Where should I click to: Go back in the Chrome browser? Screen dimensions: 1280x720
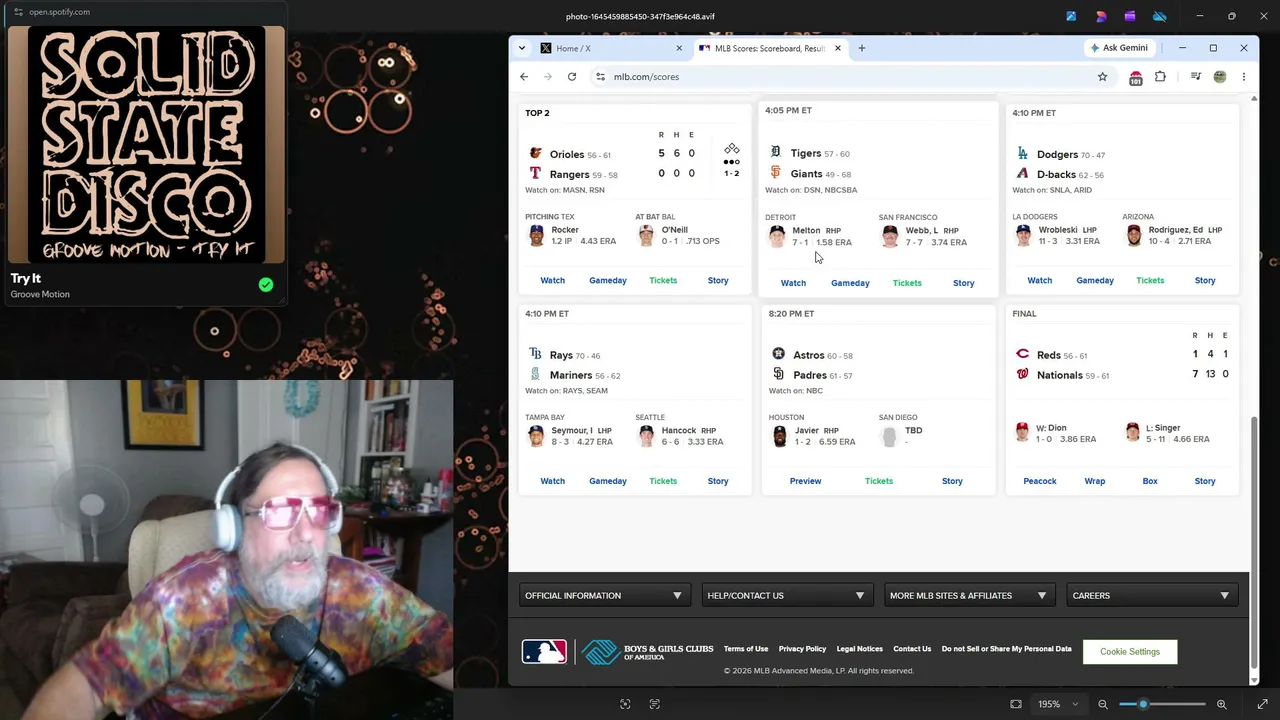(x=524, y=77)
